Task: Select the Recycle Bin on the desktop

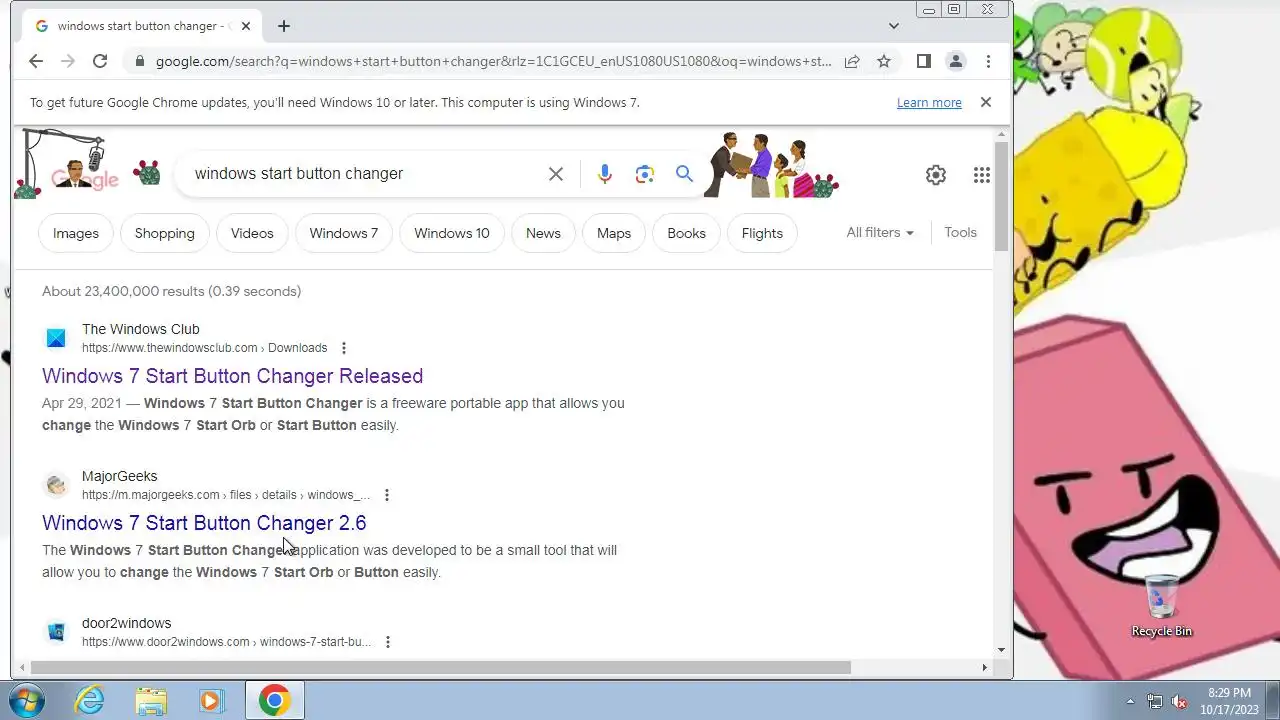Action: 1162,607
